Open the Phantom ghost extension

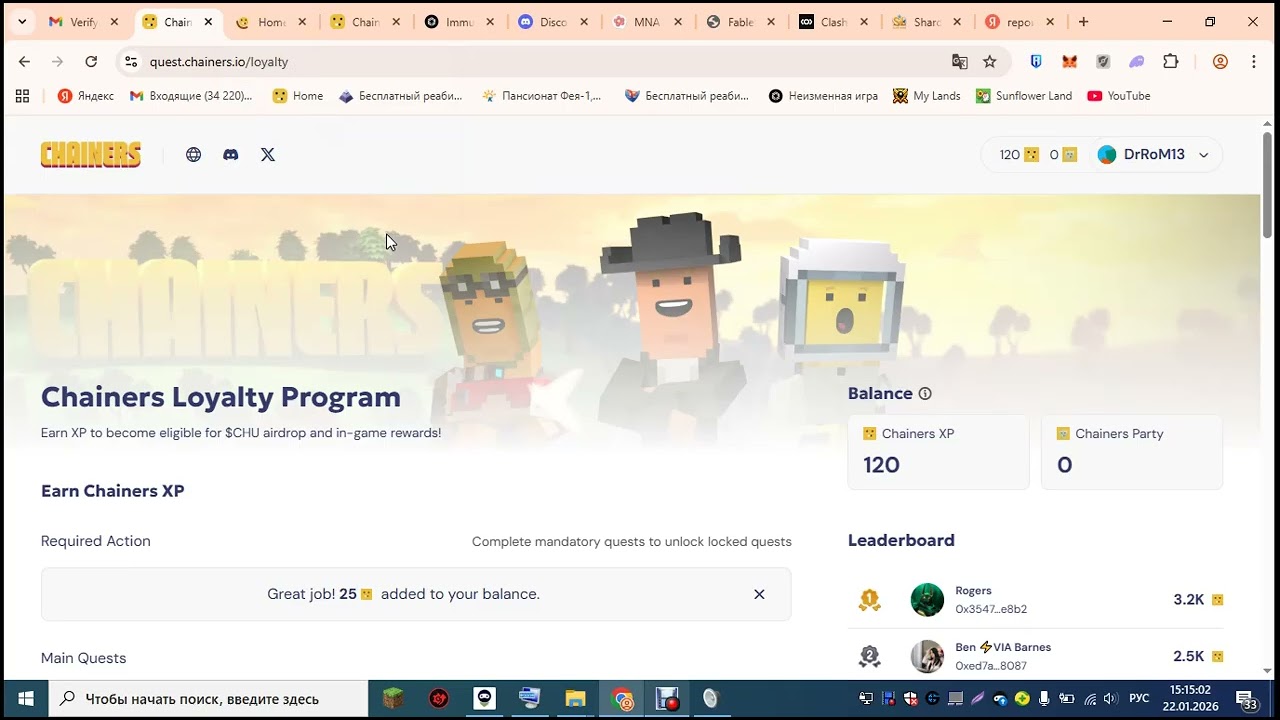(1137, 62)
